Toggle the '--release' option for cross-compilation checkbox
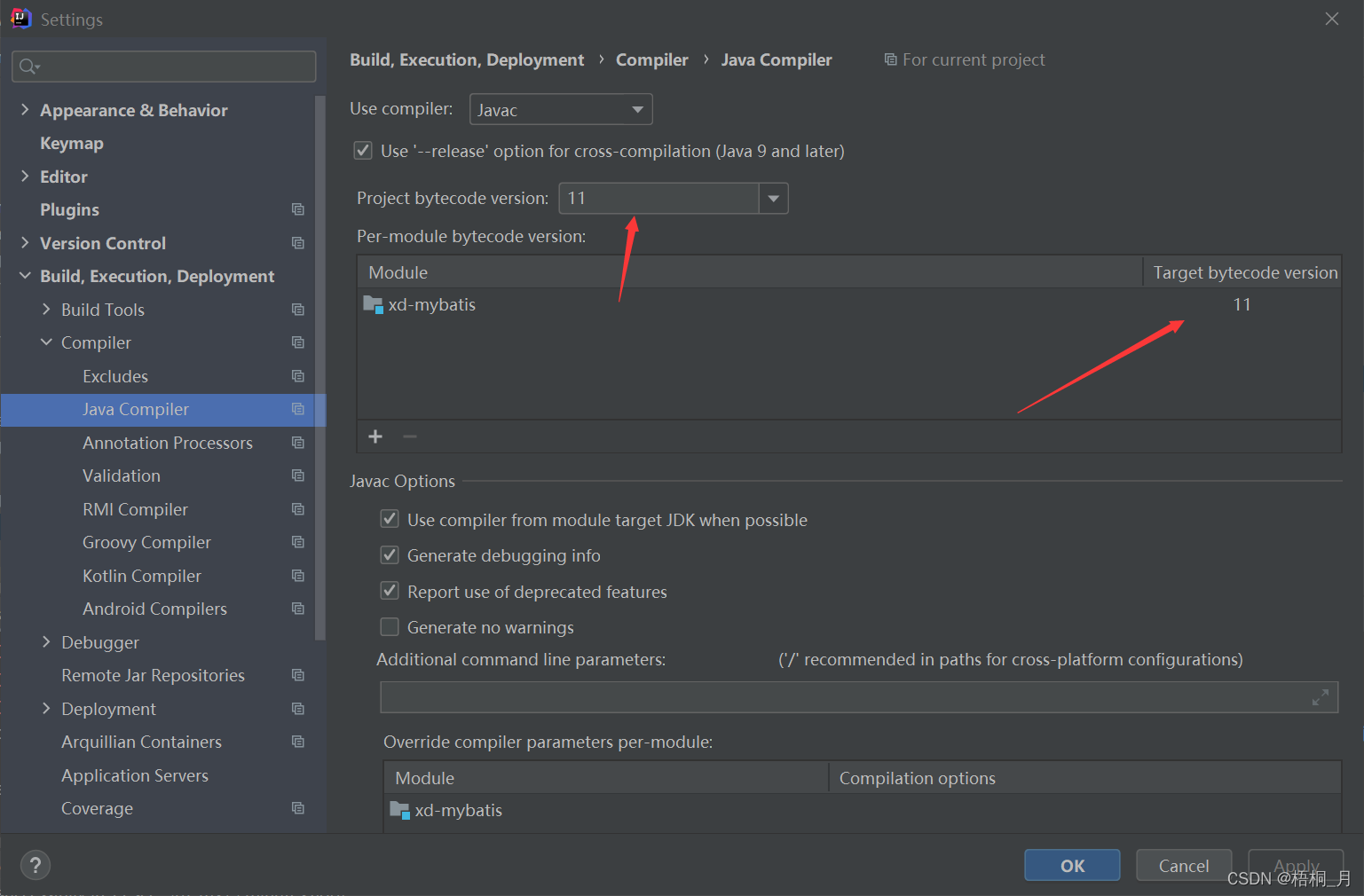 (x=363, y=151)
